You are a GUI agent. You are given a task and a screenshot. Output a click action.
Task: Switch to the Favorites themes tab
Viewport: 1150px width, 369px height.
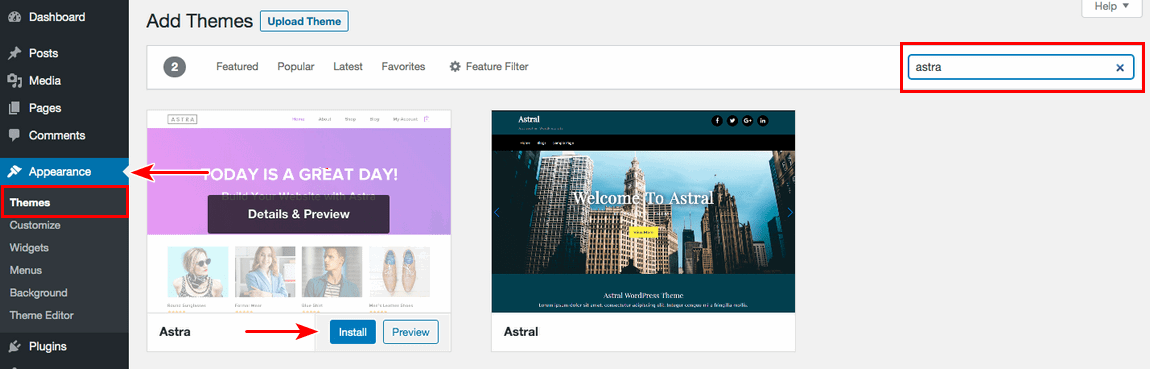tap(403, 67)
